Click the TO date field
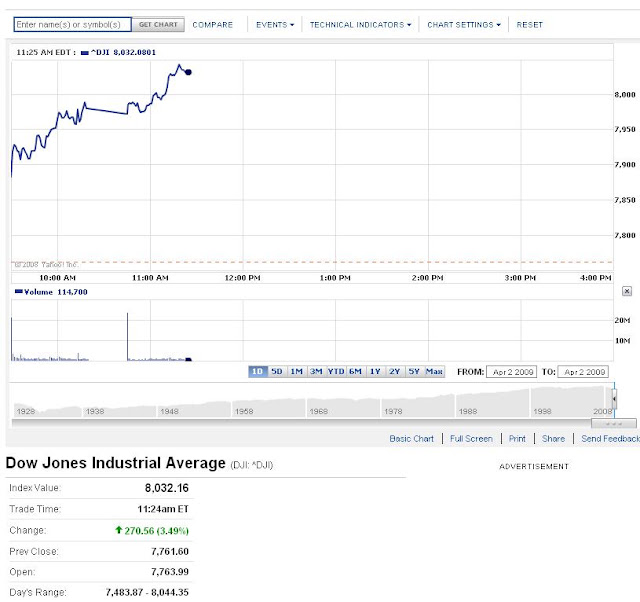 [x=583, y=372]
